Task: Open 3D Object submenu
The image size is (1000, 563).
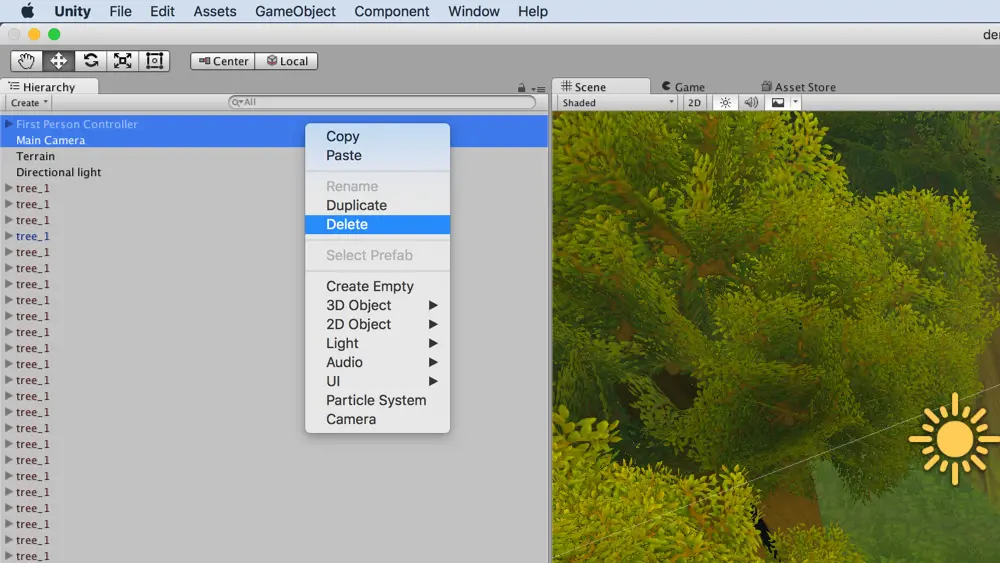Action: [378, 305]
